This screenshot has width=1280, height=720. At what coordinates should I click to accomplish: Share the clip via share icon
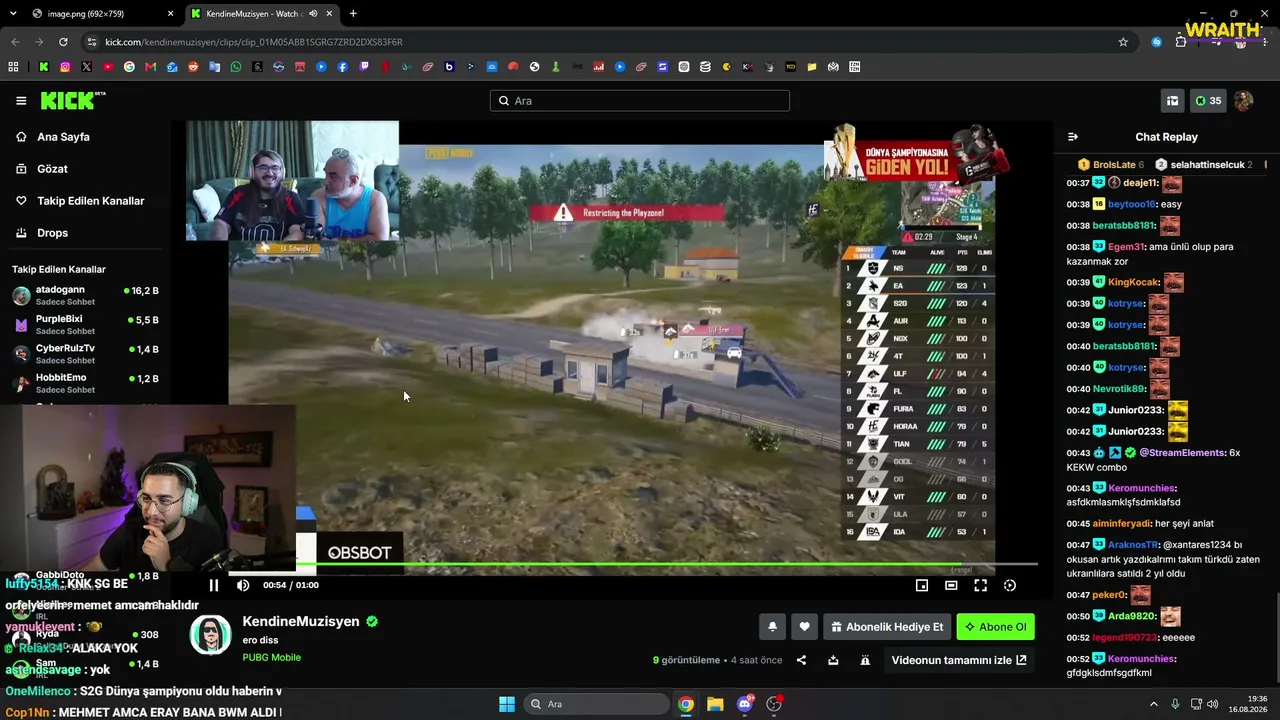pyautogui.click(x=801, y=660)
